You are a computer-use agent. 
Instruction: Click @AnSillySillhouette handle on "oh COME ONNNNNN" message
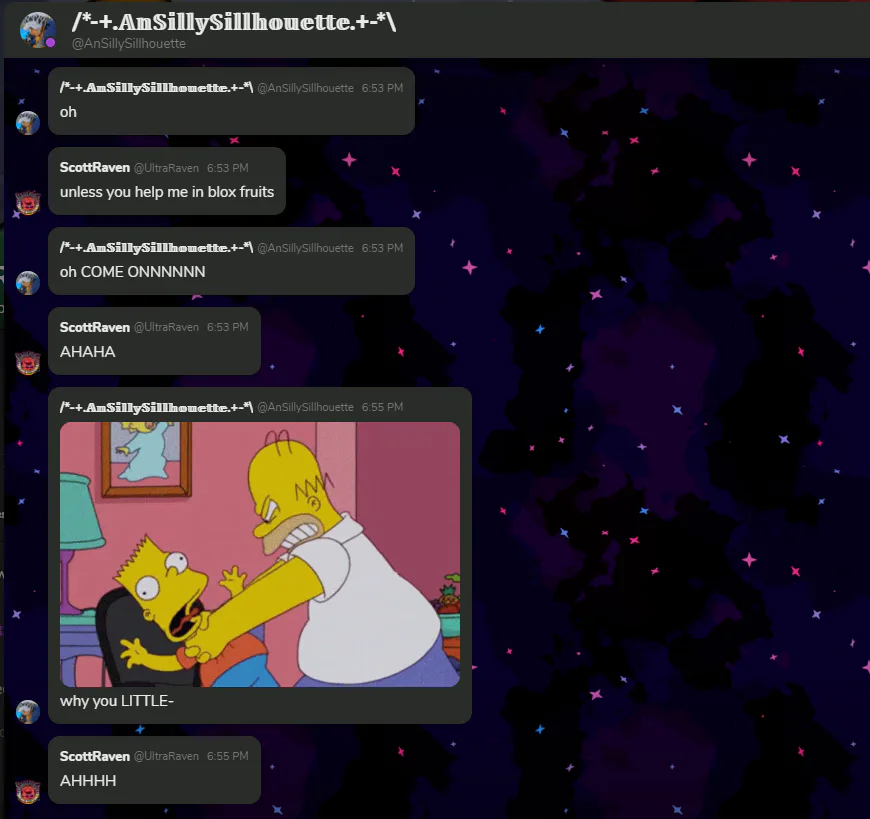pos(306,248)
